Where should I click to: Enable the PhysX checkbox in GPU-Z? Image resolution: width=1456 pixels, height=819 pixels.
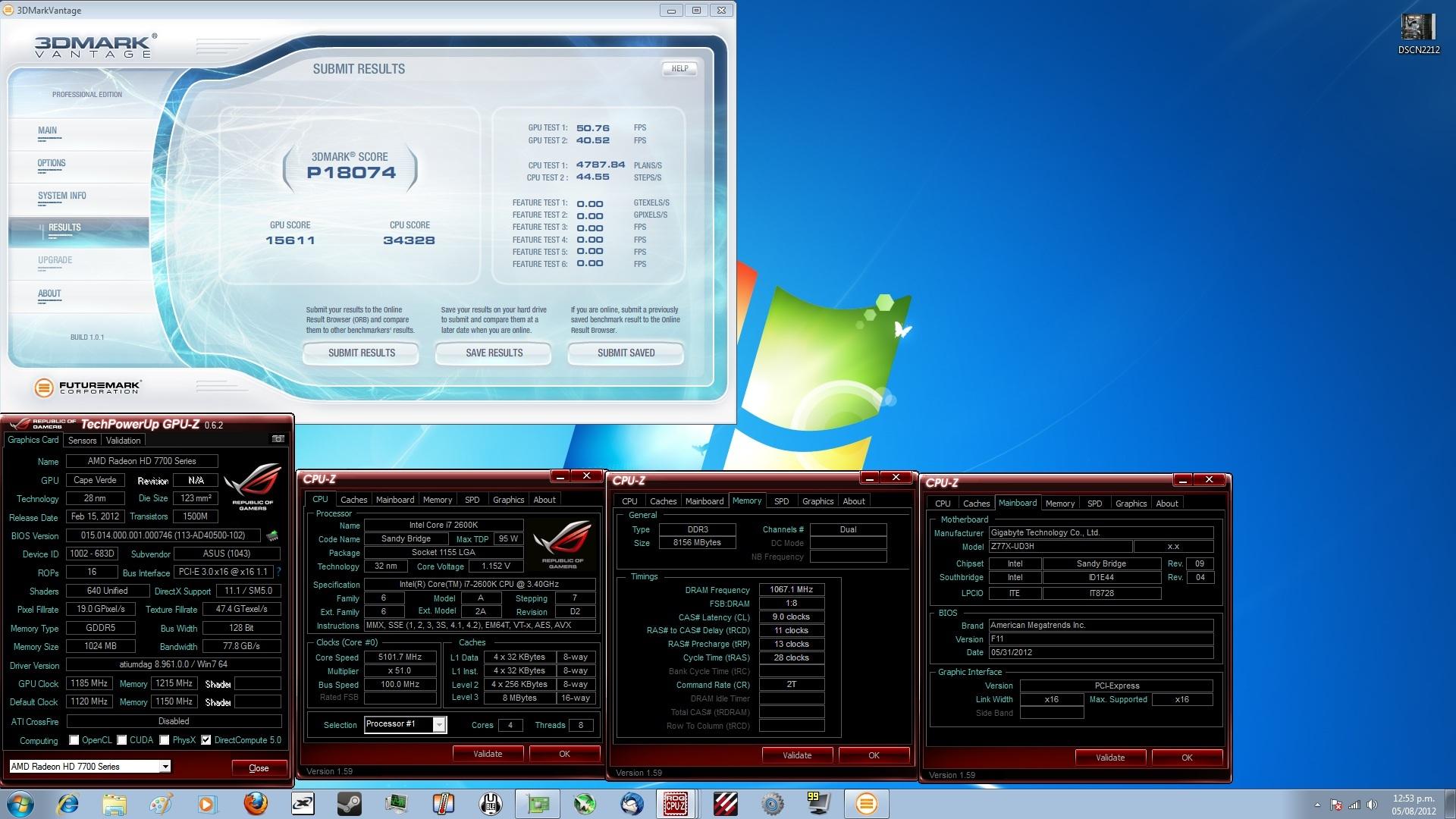164,740
